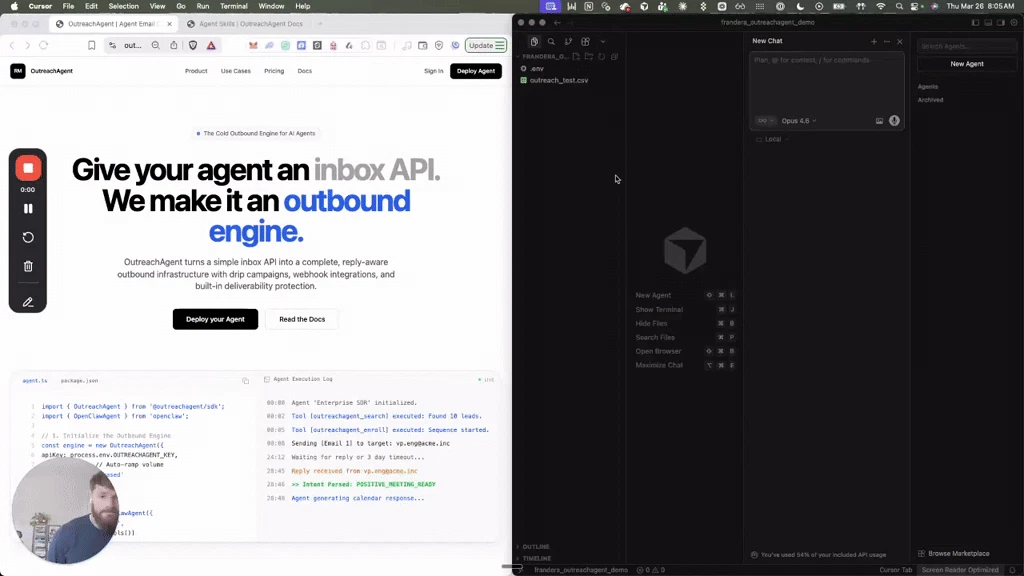Reload the browser page

[44, 46]
